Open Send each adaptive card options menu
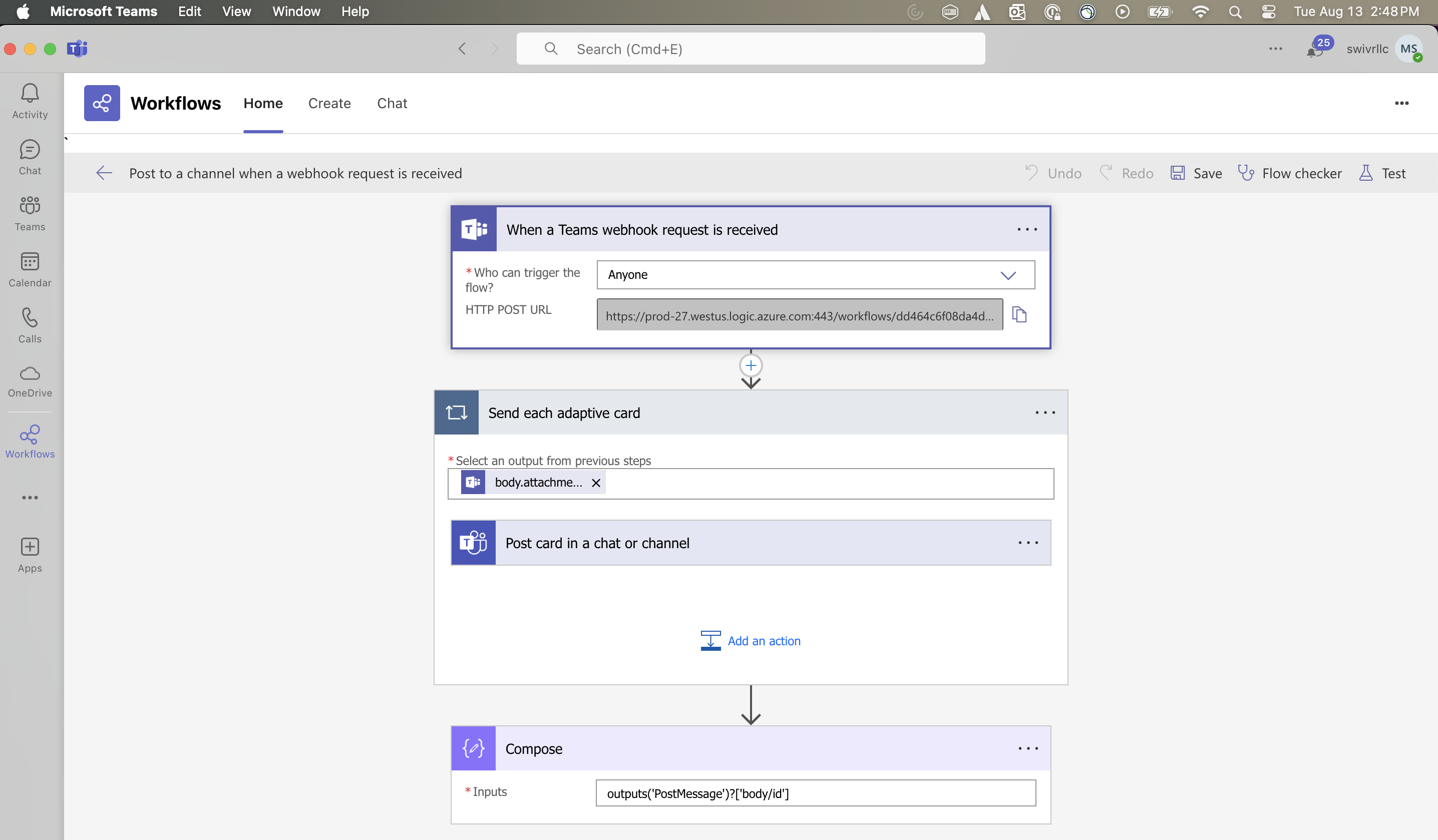1438x840 pixels. point(1045,412)
